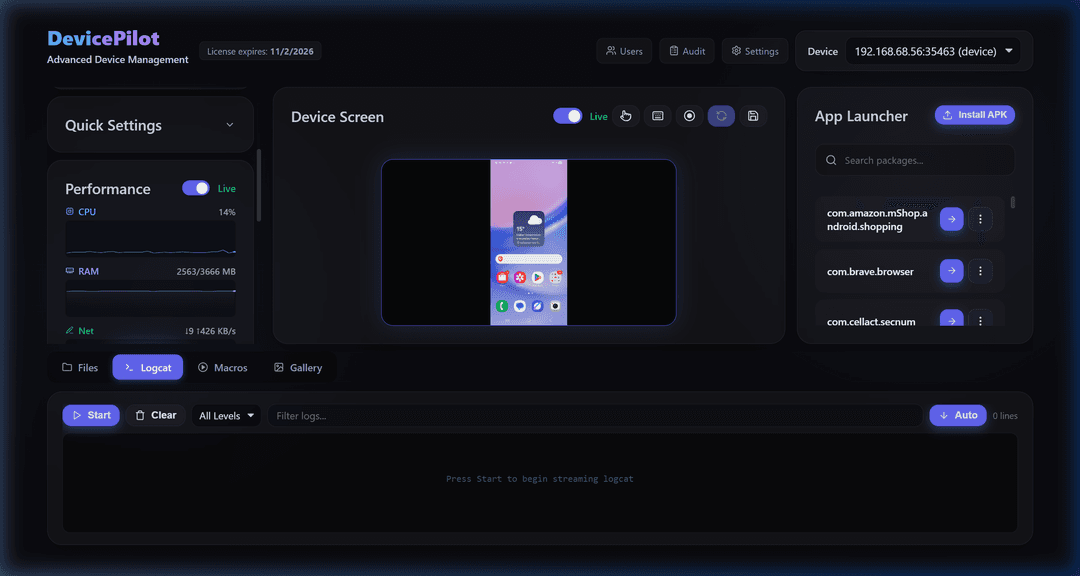Screen dimensions: 1080x576
Task: Launch com.brave.browser with its arrow button
Action: 951,271
